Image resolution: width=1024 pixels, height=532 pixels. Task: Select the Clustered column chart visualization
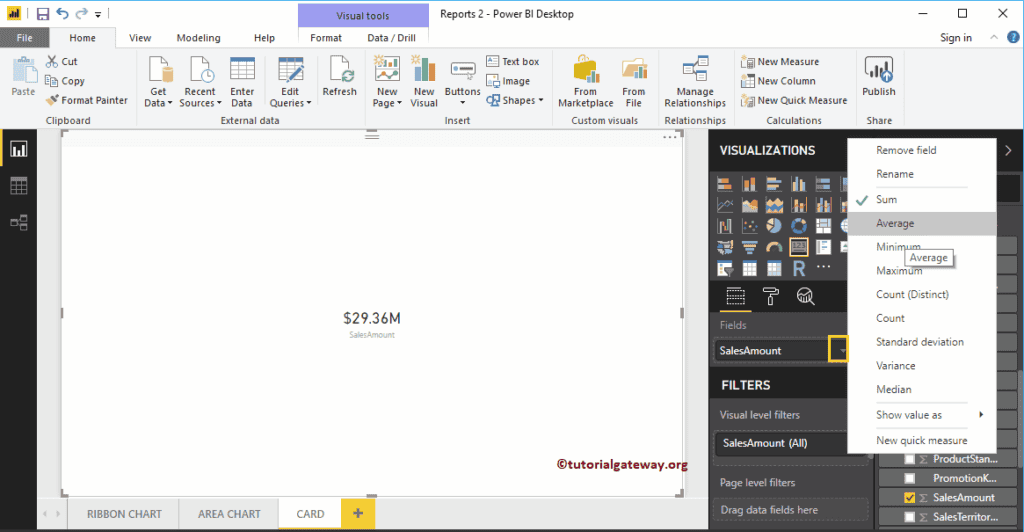[x=798, y=184]
